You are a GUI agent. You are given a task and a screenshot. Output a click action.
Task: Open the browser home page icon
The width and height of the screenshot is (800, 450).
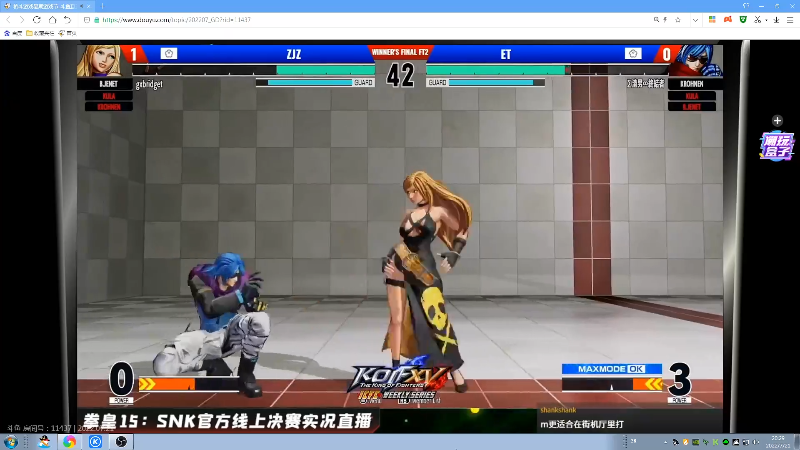(52, 20)
